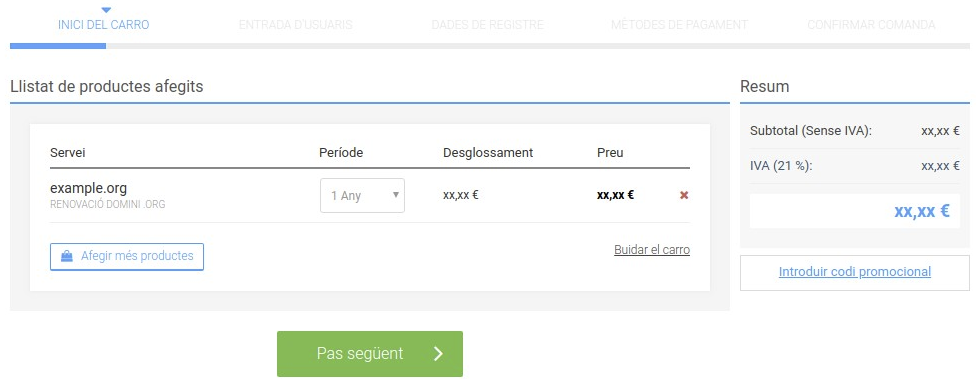976x380 pixels.
Task: Click the chevron arrow on Pas següent button
Action: pyautogui.click(x=438, y=354)
